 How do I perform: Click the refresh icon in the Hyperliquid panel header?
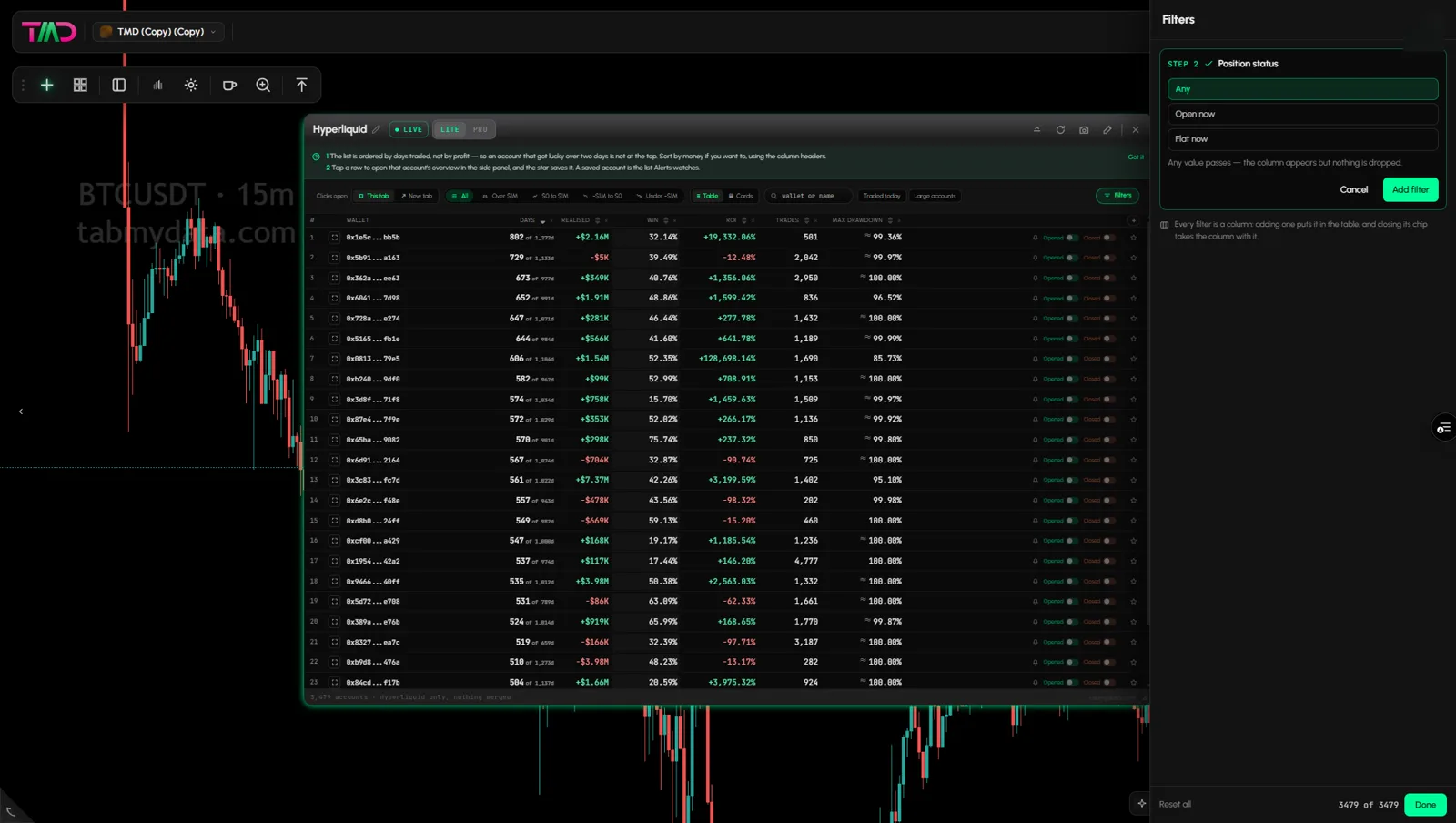click(x=1060, y=129)
